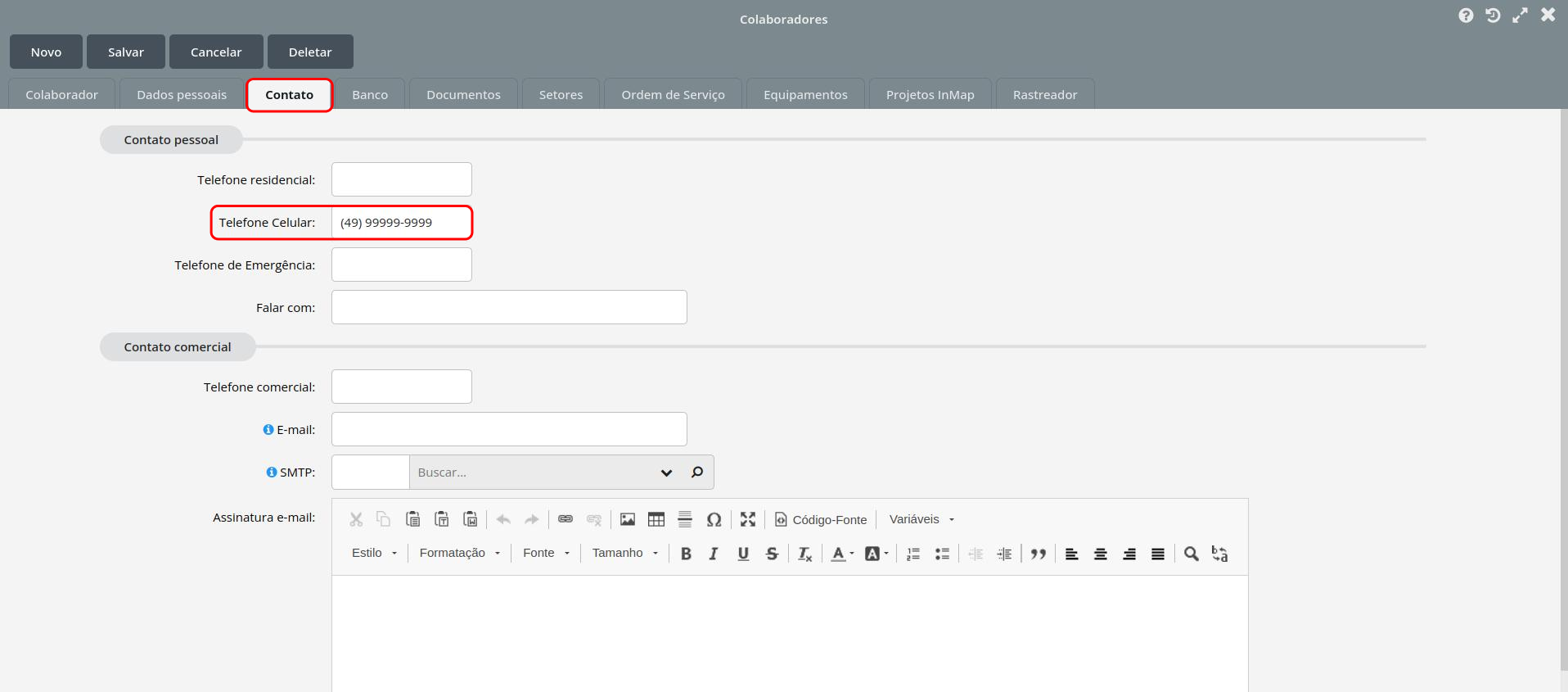Align text left
1568x692 pixels.
pos(1072,554)
